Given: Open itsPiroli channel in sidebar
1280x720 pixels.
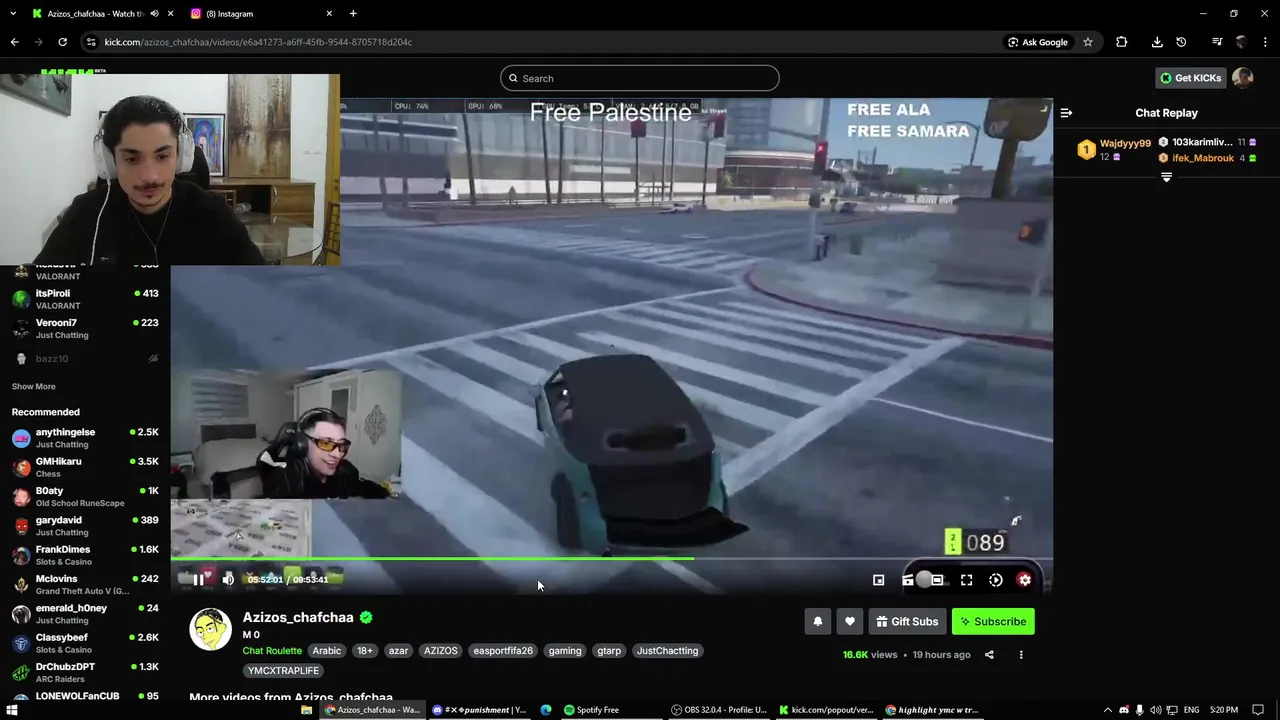Looking at the screenshot, I should (85, 299).
